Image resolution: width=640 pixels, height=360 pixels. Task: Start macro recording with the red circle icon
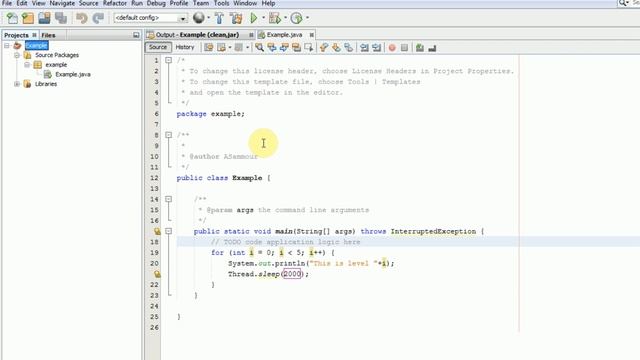click(x=392, y=48)
